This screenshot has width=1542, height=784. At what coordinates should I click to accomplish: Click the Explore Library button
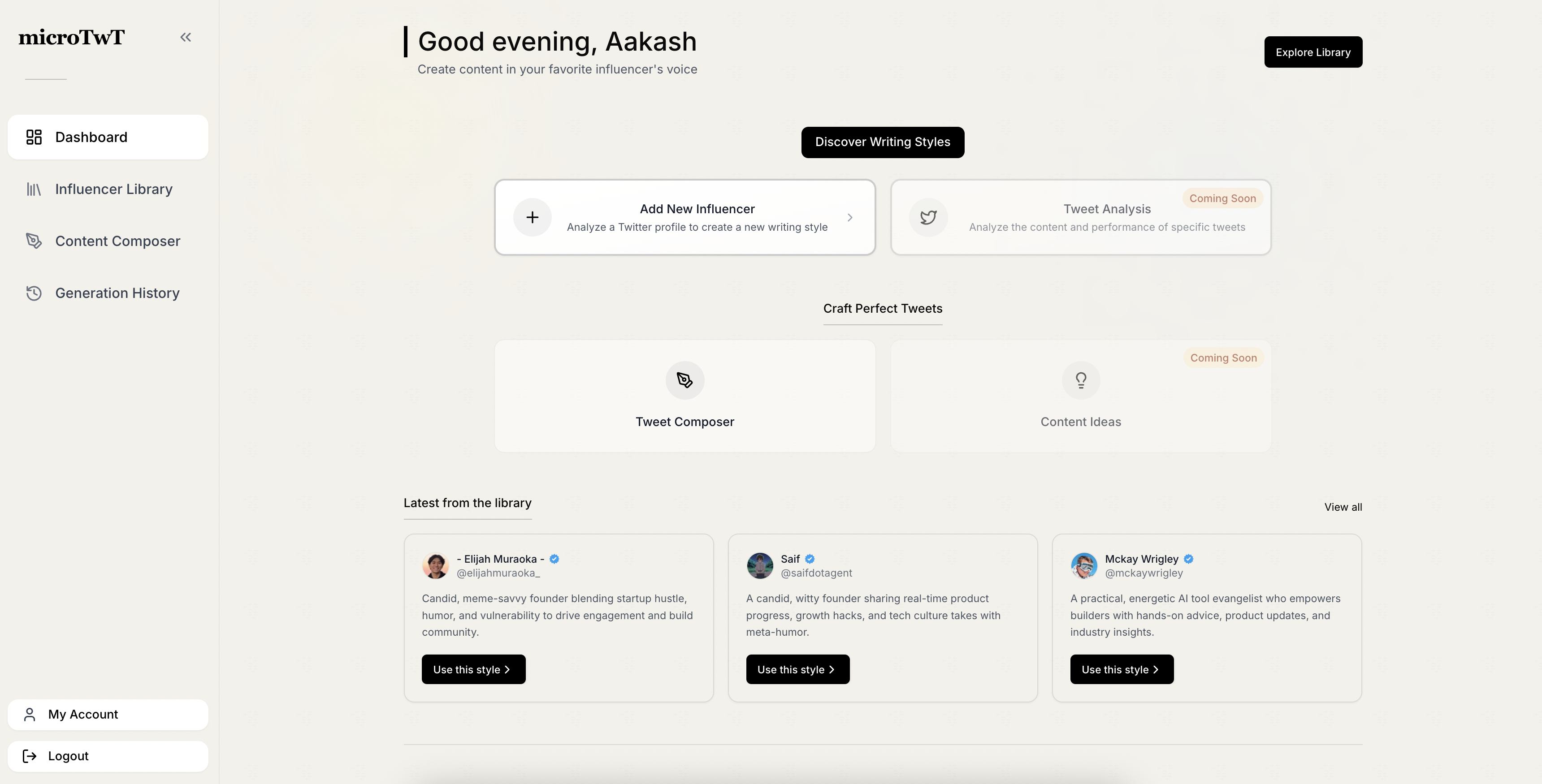click(1313, 52)
